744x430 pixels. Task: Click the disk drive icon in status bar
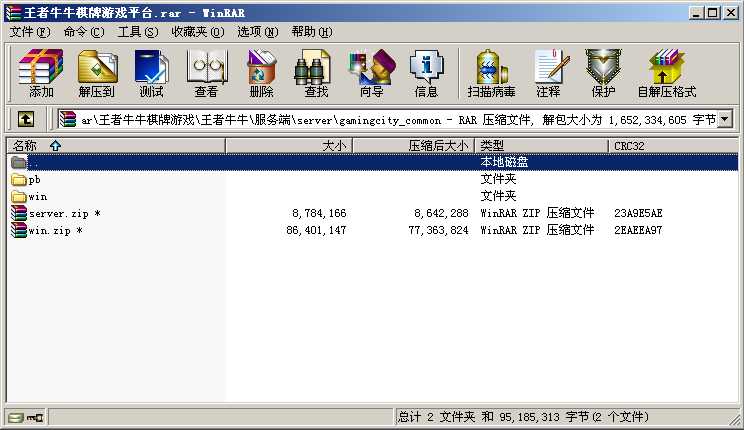click(x=16, y=418)
